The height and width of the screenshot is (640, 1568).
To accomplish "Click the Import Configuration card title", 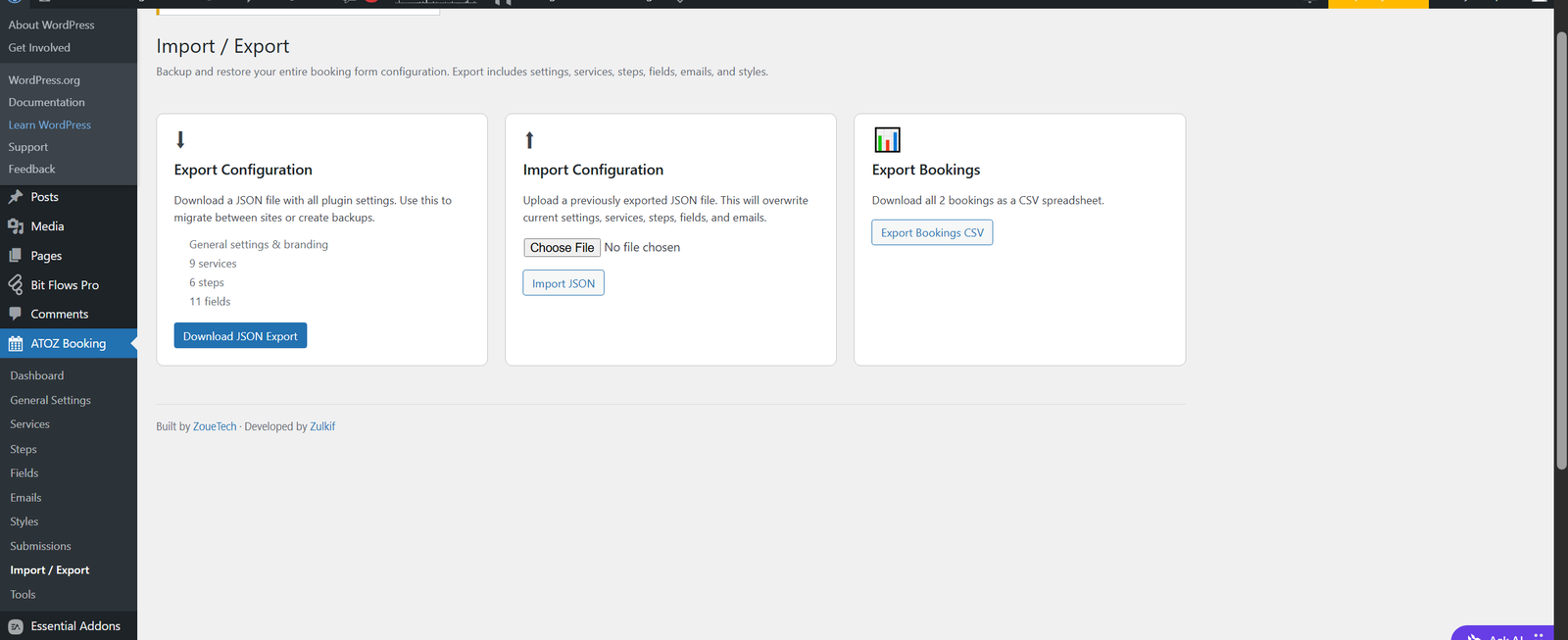I will [x=593, y=170].
